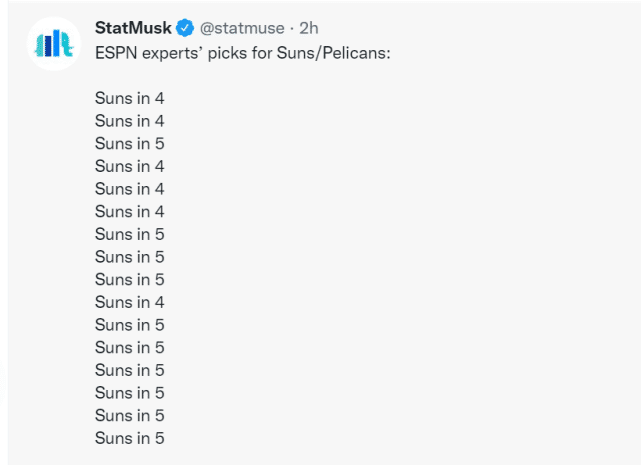Select the final Suns in 5 pick
641x465 pixels.
tap(130, 438)
